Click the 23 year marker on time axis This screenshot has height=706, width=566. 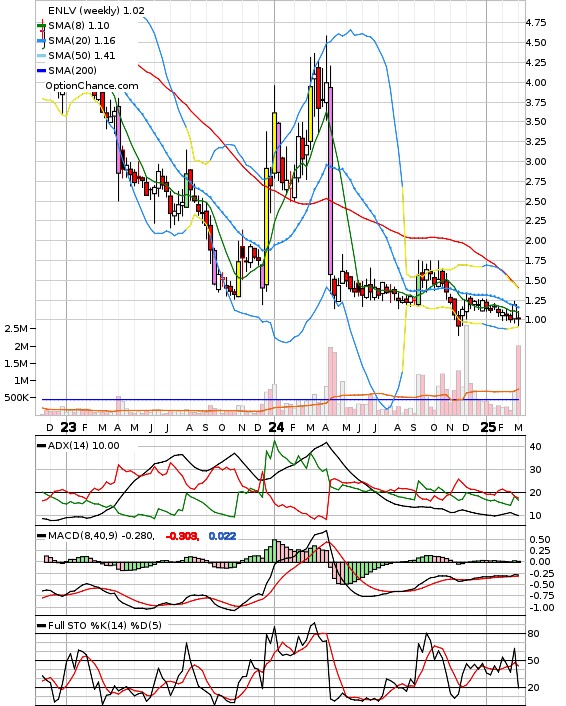point(68,427)
